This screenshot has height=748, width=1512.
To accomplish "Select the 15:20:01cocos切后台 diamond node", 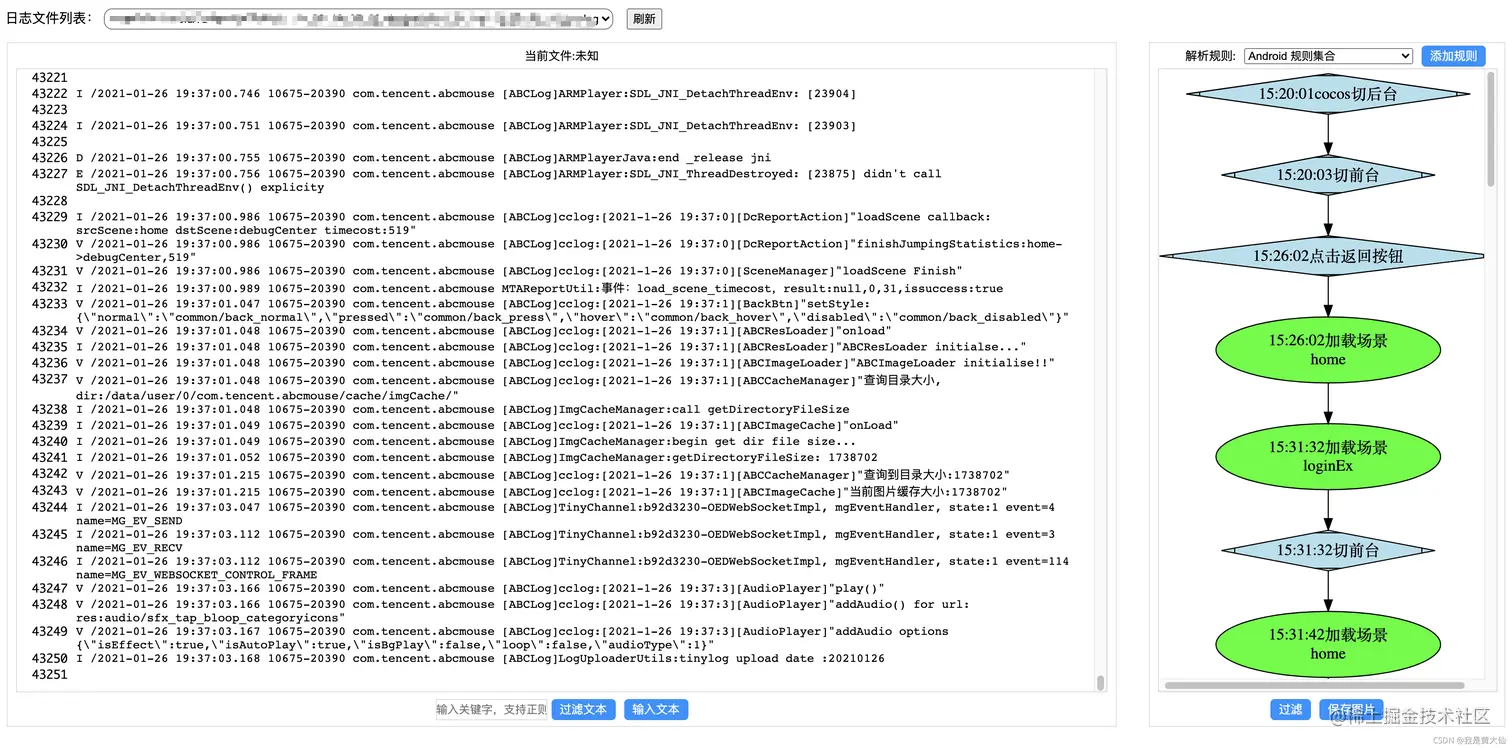I will click(x=1328, y=94).
